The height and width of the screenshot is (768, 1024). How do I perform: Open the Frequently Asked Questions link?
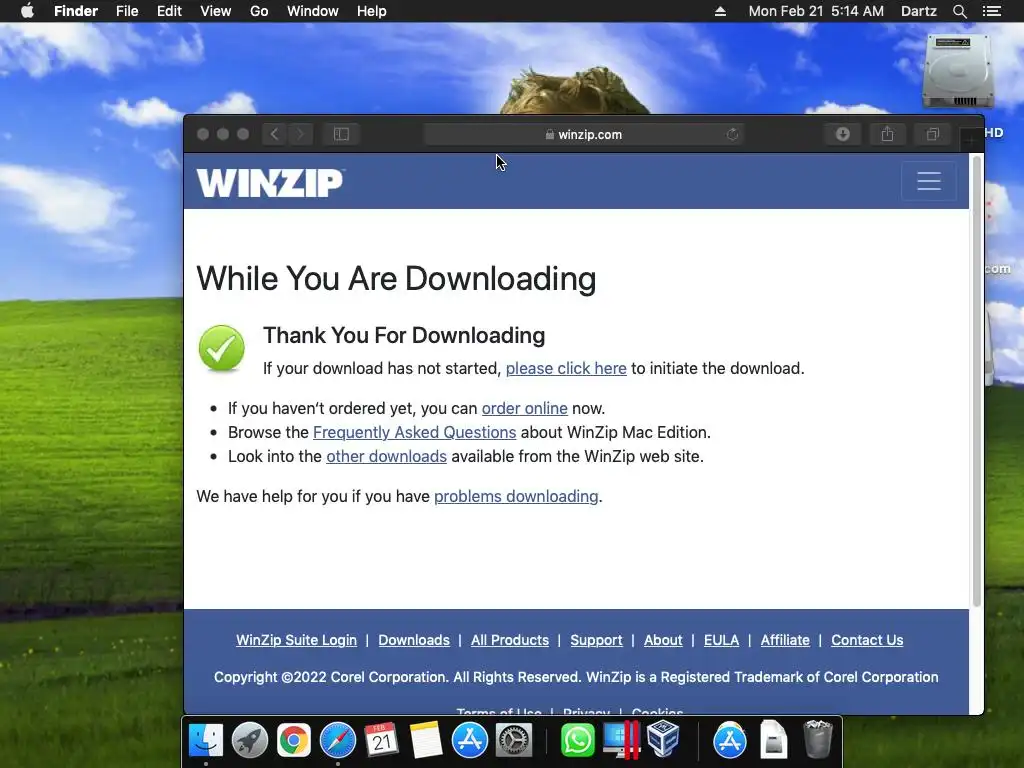[415, 432]
